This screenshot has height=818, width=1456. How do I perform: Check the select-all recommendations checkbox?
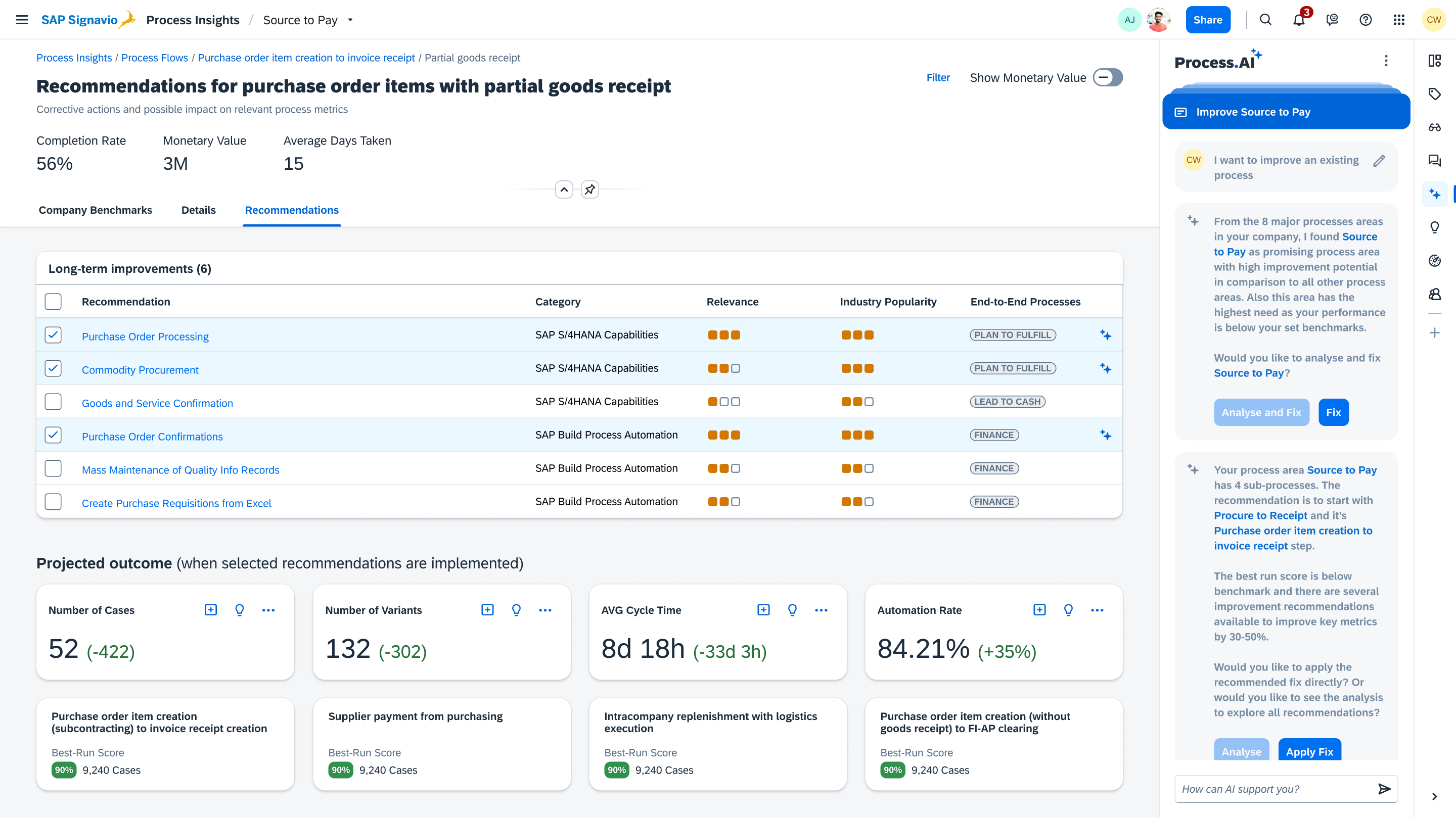pyautogui.click(x=53, y=302)
